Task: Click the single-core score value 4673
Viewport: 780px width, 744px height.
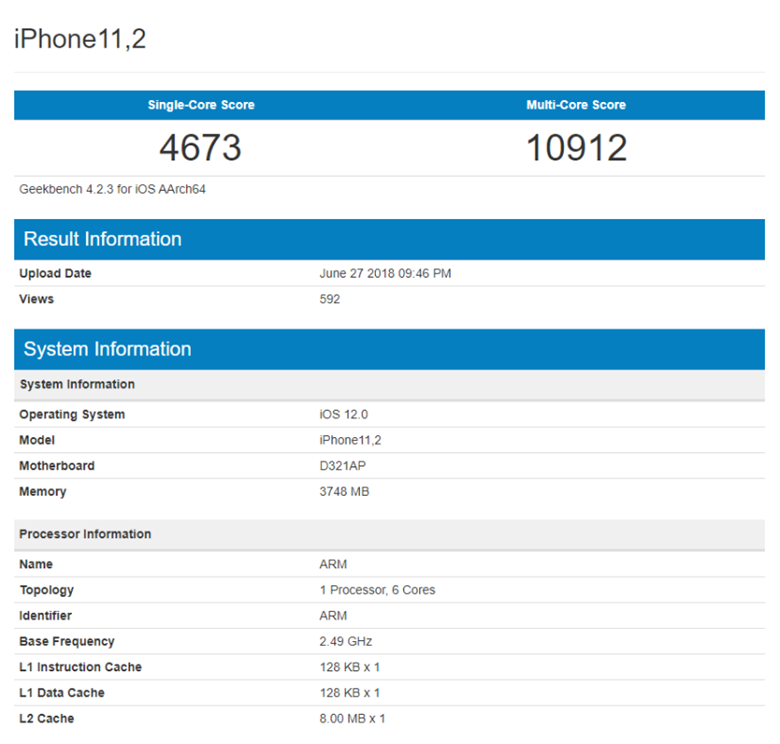Action: pos(201,148)
